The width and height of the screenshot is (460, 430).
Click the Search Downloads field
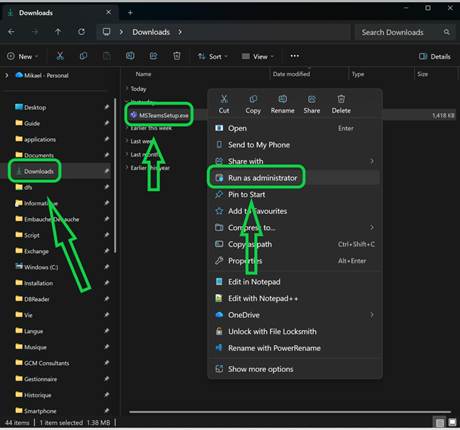point(405,32)
